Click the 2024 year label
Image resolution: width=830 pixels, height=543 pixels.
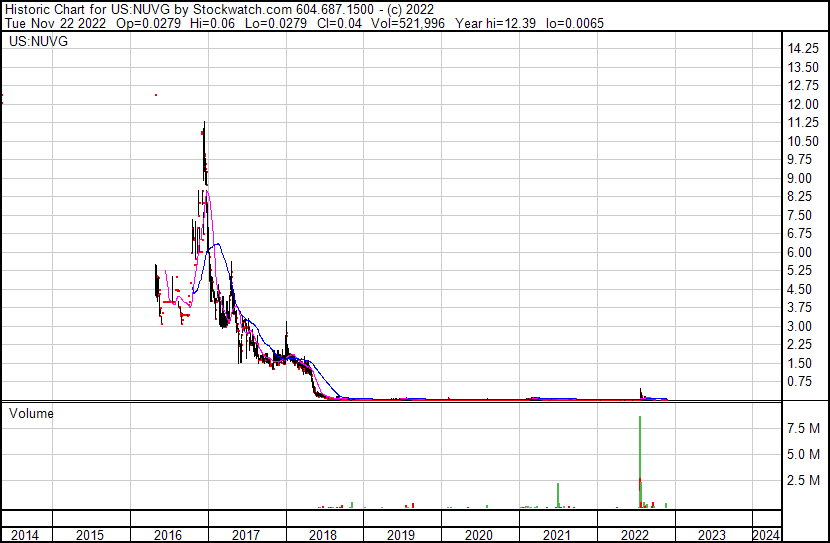click(766, 535)
